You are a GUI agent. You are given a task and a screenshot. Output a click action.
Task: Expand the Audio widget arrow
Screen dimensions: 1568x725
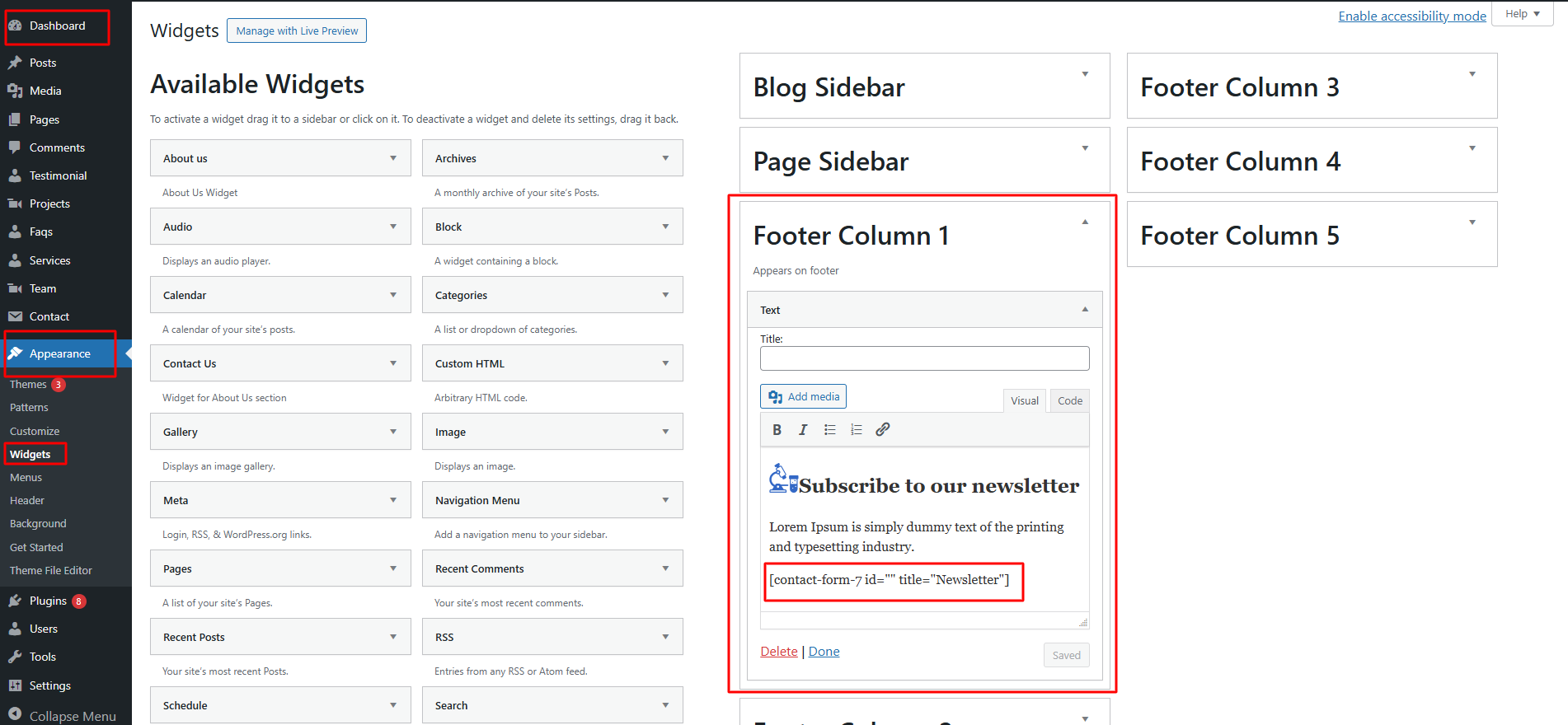[x=393, y=227]
